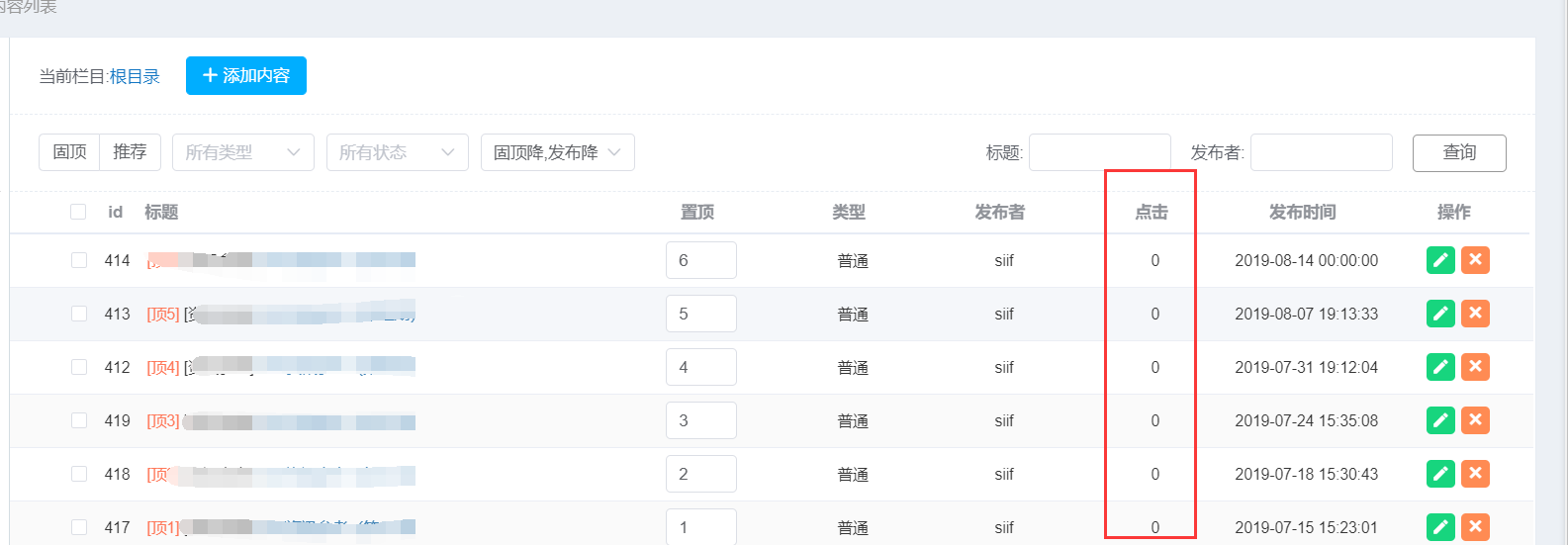Tick the checkbox for row 414
The height and width of the screenshot is (545, 1568).
(x=78, y=260)
